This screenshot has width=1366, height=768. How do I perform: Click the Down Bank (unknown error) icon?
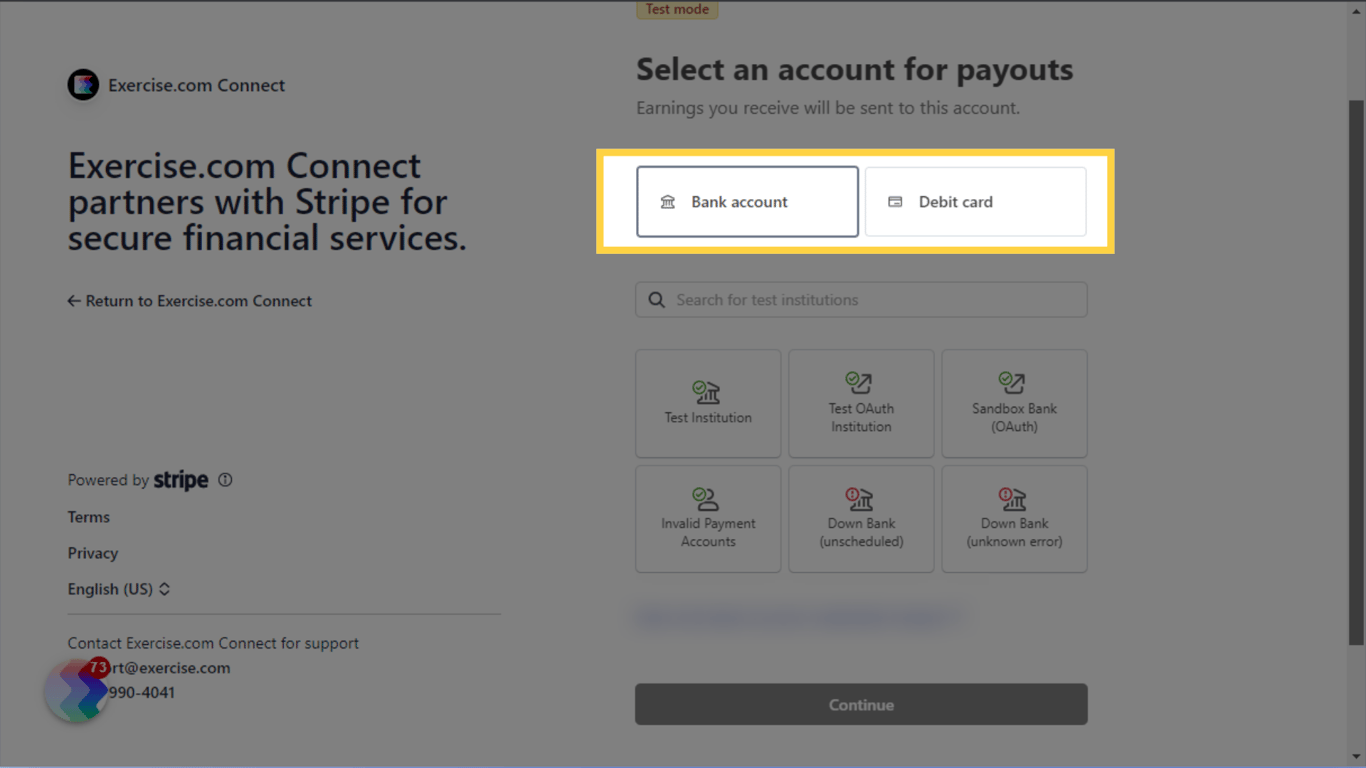tap(1014, 499)
